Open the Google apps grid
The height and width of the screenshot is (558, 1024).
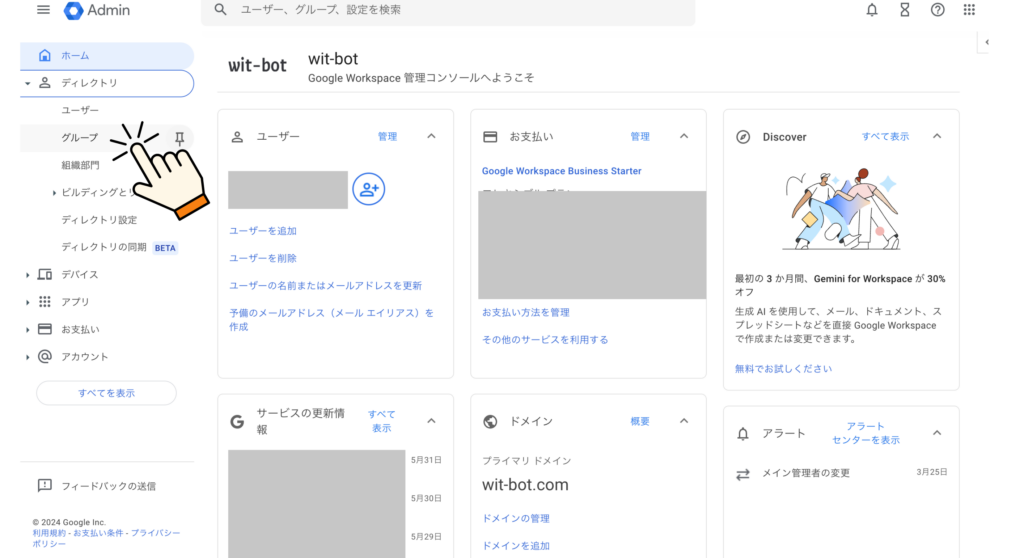pyautogui.click(x=969, y=10)
